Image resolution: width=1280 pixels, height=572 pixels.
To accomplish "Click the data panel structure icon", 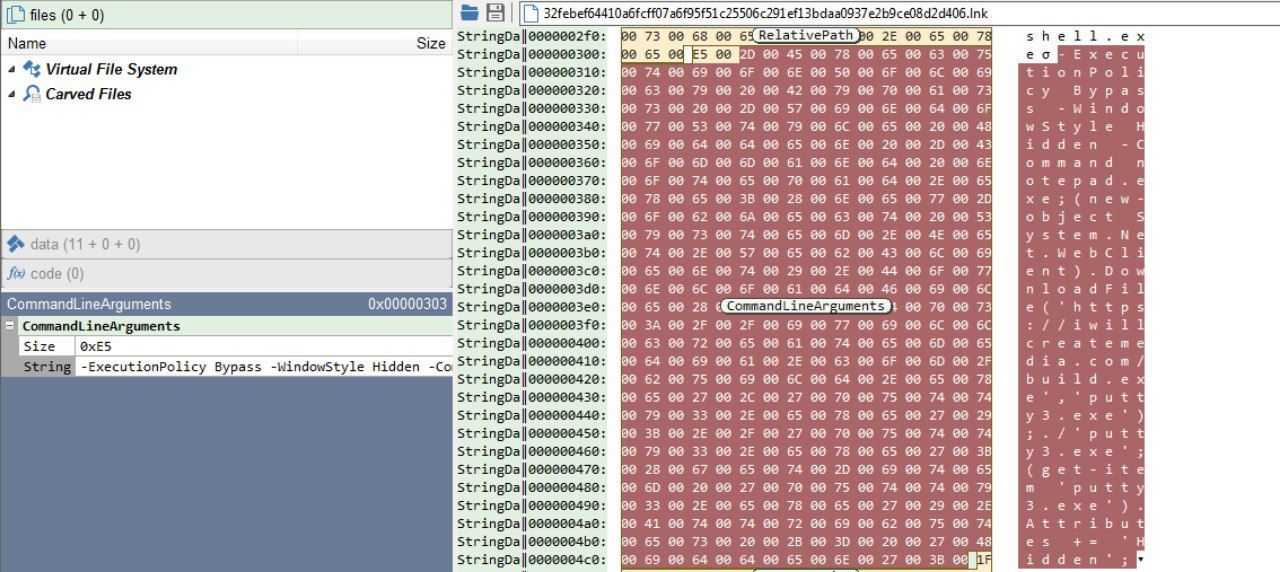I will click(16, 244).
